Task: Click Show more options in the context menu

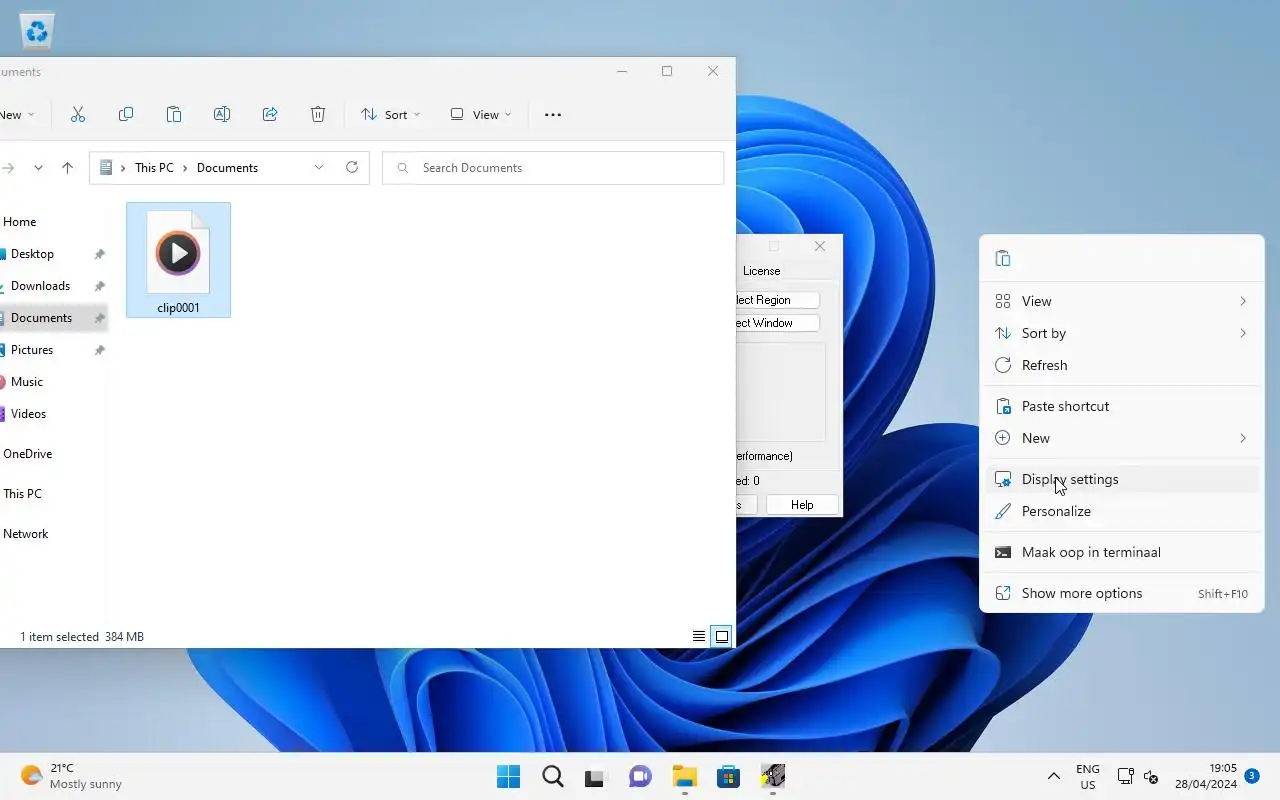Action: click(x=1122, y=593)
